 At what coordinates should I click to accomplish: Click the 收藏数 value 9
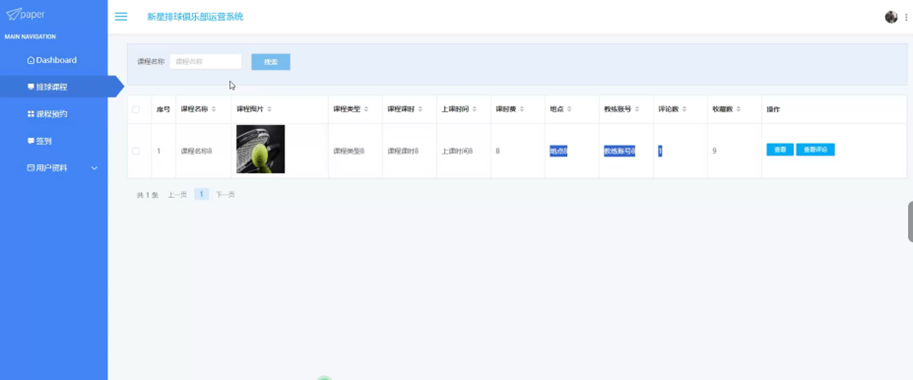coord(714,151)
